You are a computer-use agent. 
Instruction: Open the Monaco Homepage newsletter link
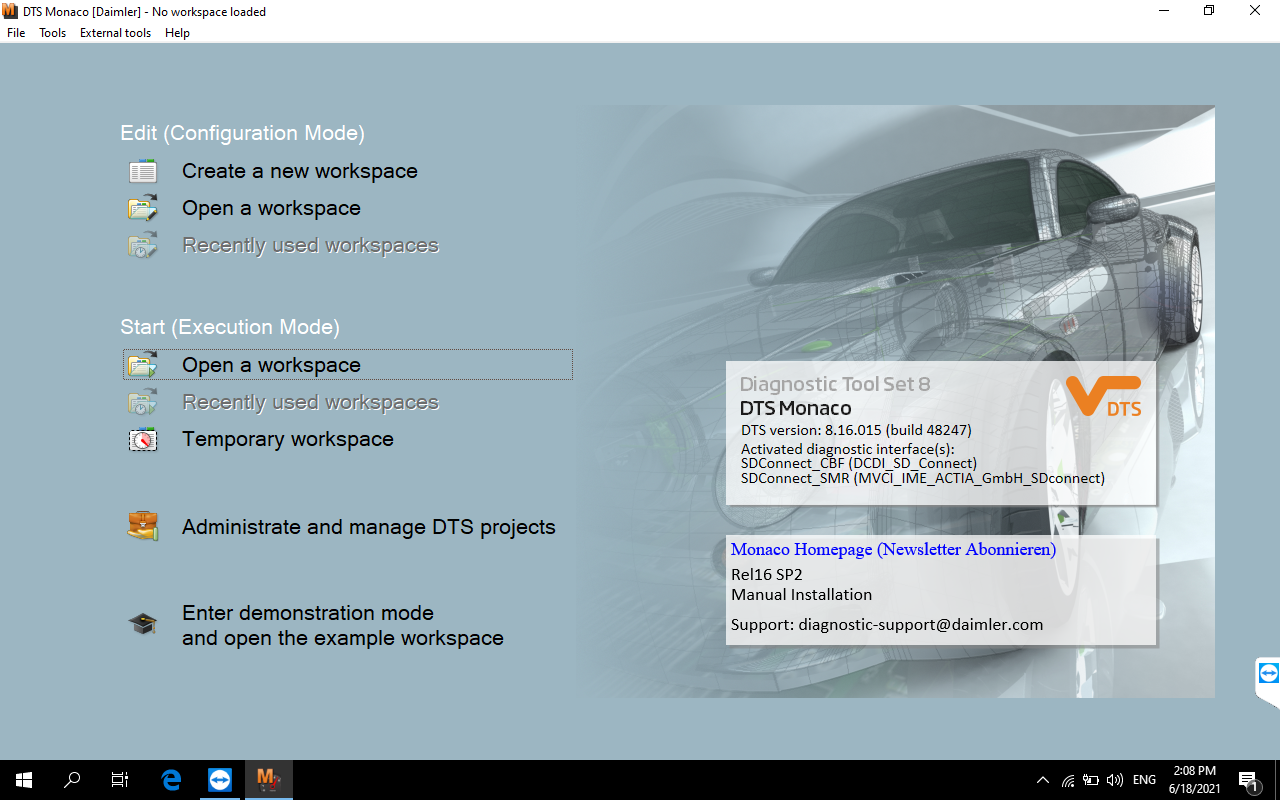[893, 549]
